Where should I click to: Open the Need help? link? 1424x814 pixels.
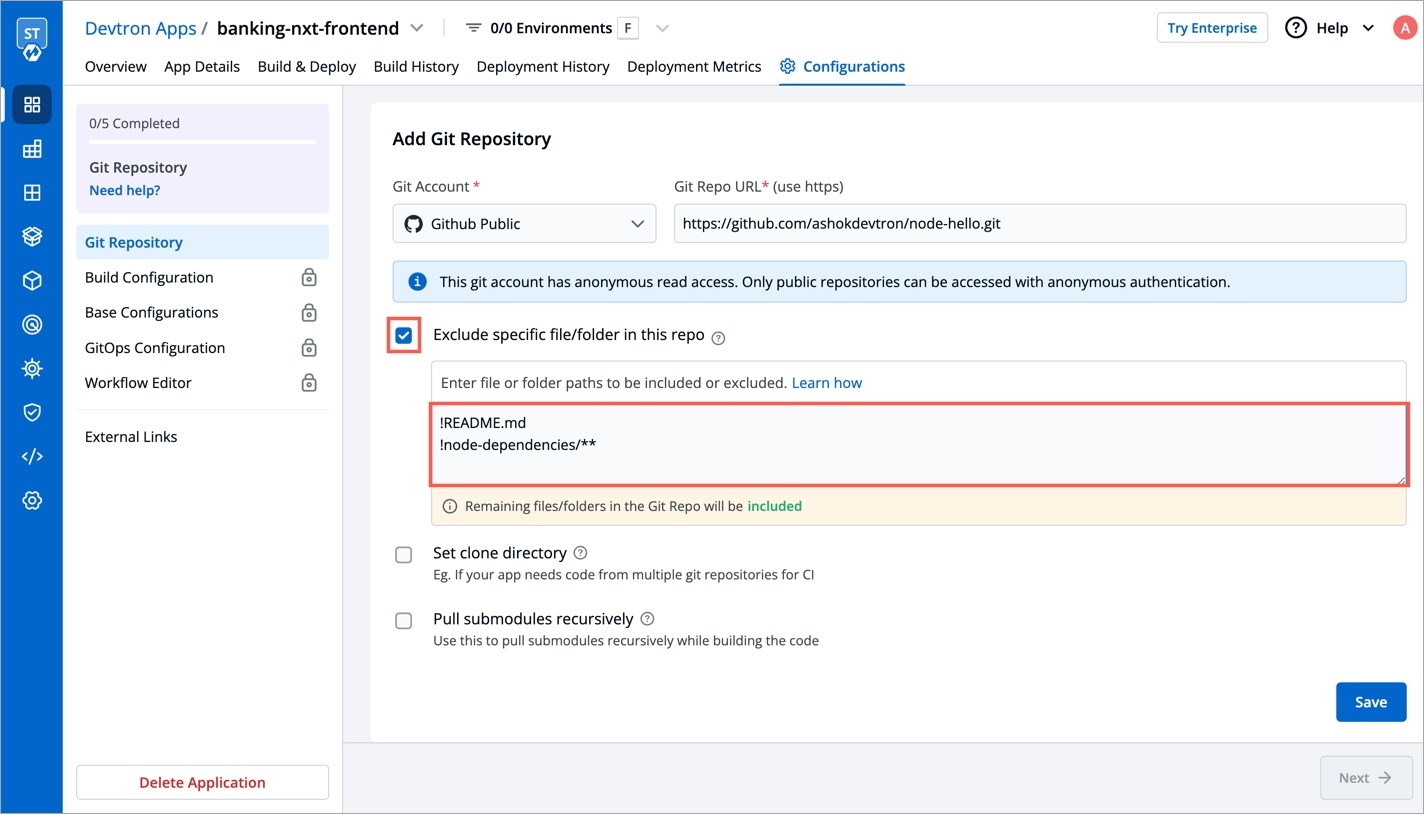[x=125, y=190]
